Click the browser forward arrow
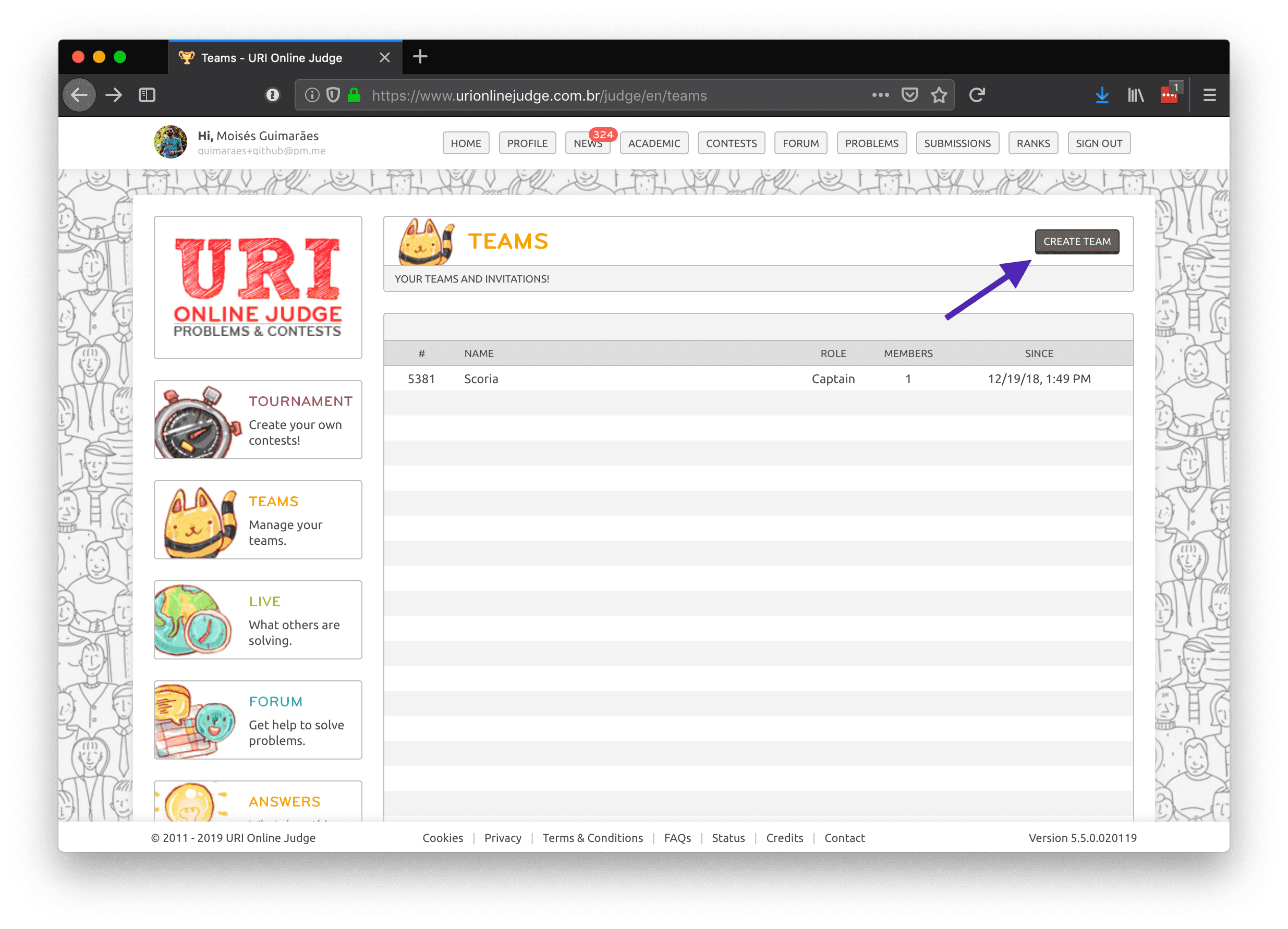The image size is (1288, 929). [114, 95]
